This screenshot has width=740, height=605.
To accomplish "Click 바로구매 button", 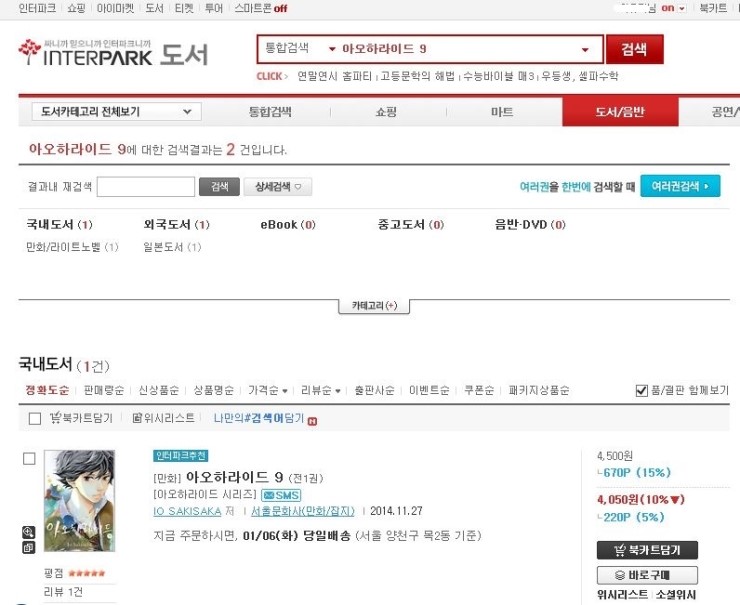I will click(647, 575).
